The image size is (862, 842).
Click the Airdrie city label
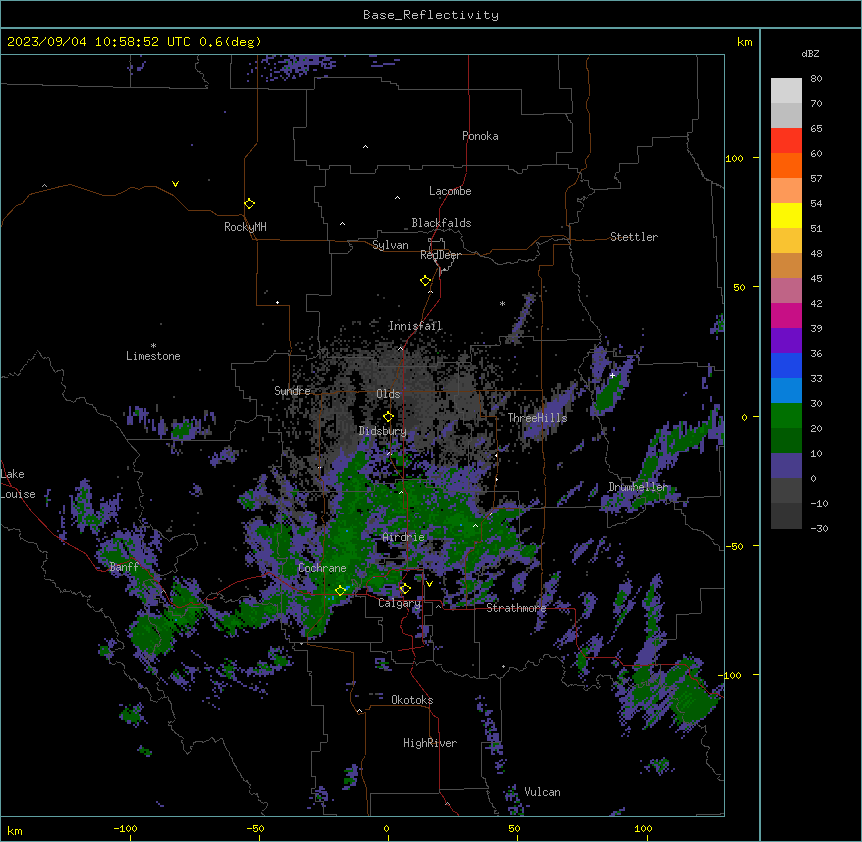tap(403, 536)
